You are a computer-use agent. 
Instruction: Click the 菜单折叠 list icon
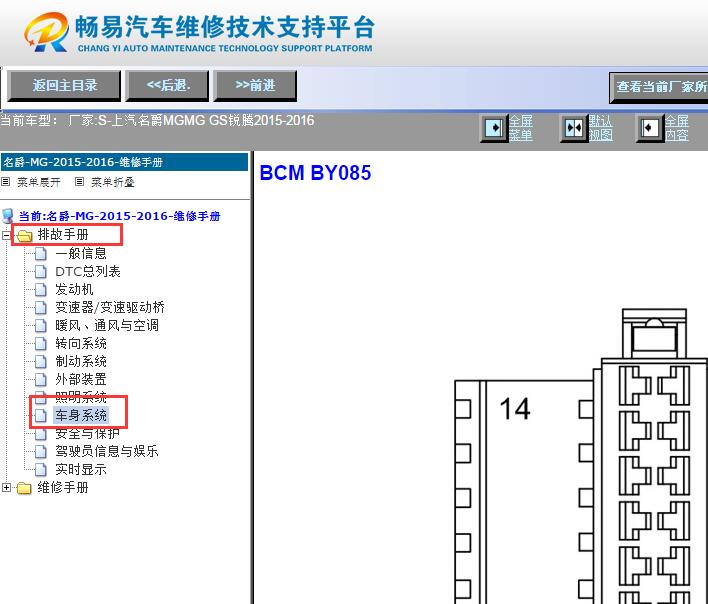point(79,181)
